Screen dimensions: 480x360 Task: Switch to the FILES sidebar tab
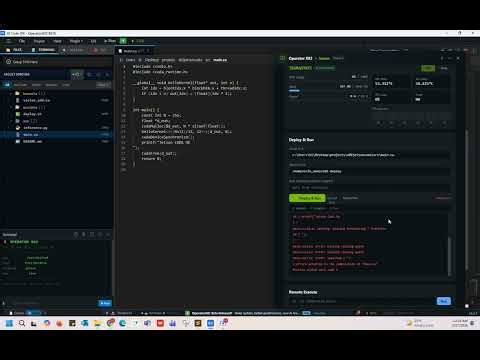click(15, 50)
